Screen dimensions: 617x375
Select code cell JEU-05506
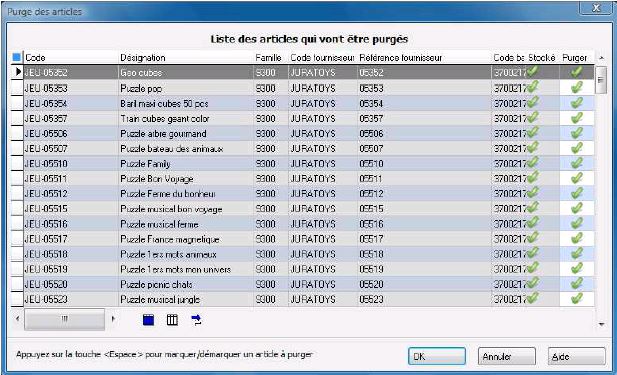[71, 133]
